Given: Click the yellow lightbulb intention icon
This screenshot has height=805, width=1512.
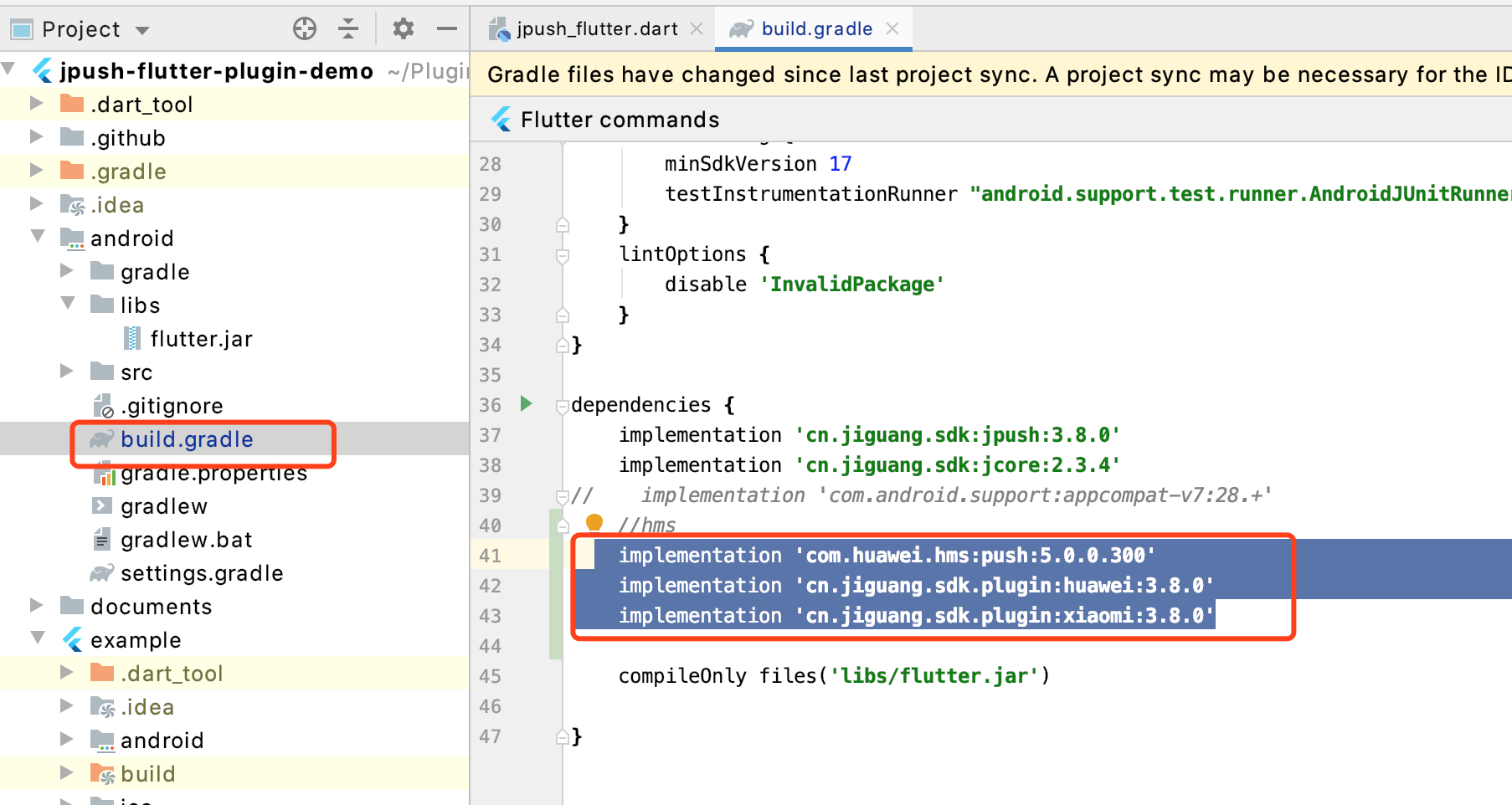Looking at the screenshot, I should pyautogui.click(x=594, y=523).
